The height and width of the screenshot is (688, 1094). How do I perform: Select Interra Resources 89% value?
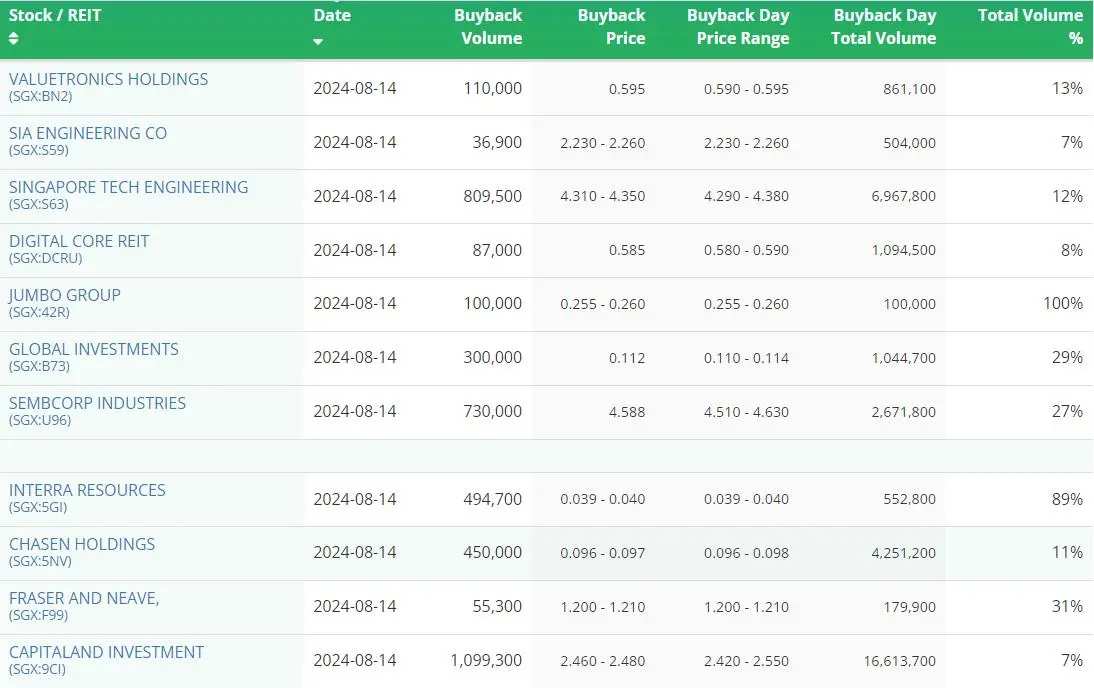(x=1067, y=499)
